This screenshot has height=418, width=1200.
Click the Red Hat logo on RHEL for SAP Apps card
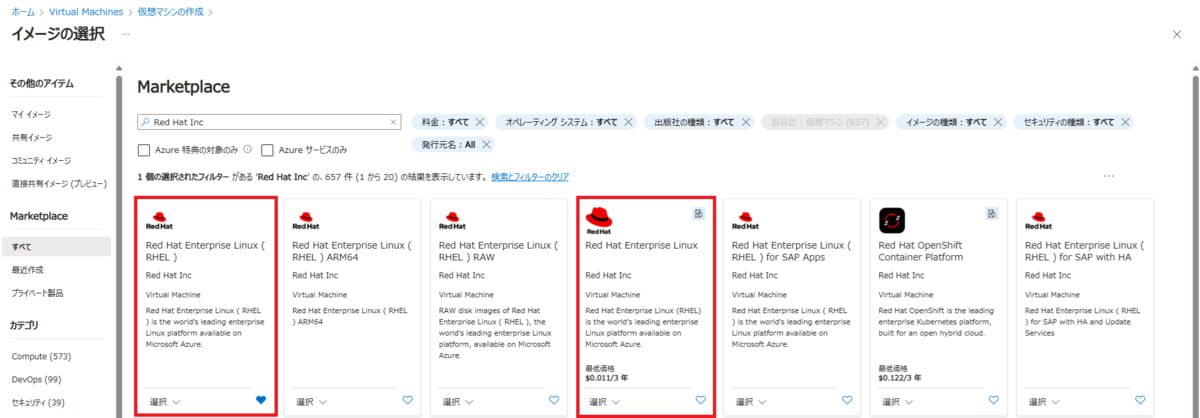[745, 220]
